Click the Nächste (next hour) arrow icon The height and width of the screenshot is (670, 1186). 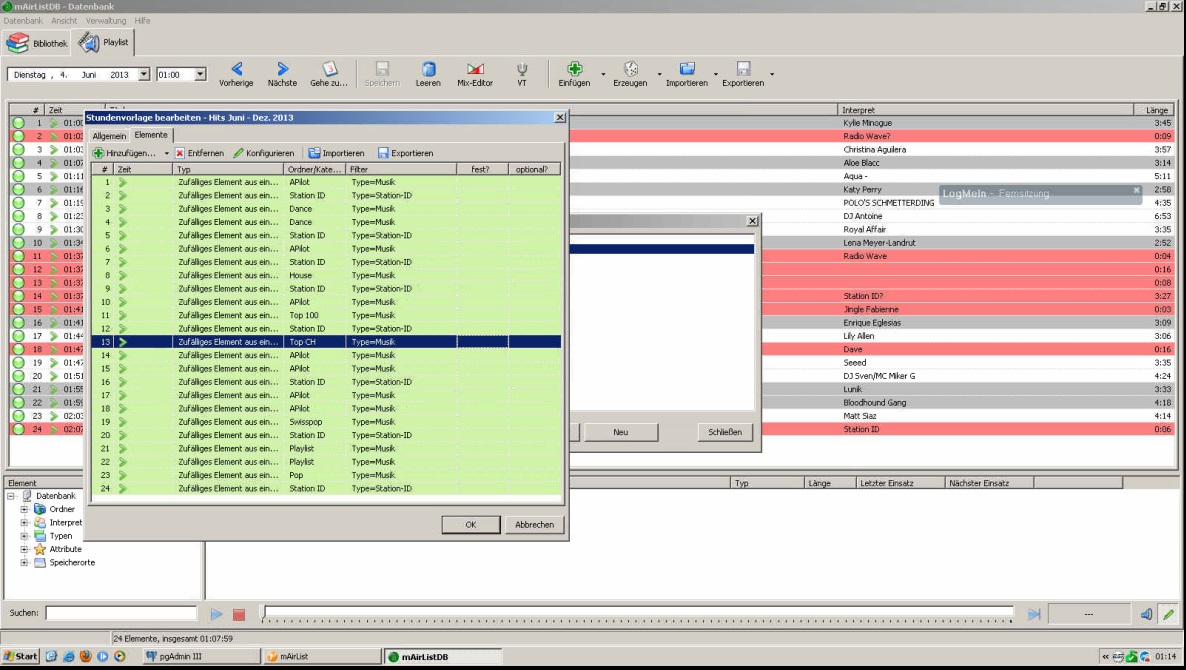pyautogui.click(x=282, y=69)
